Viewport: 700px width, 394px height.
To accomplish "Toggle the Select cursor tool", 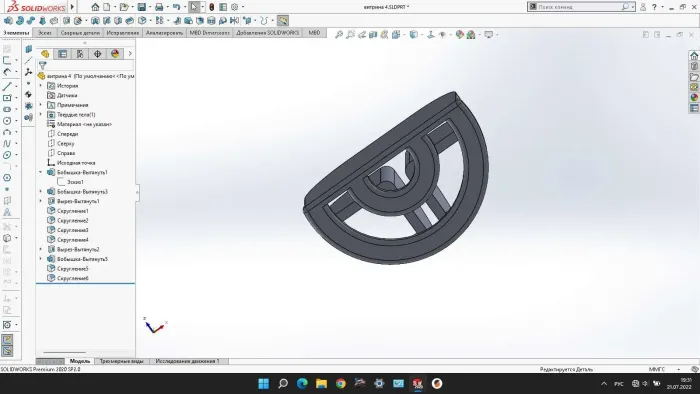I will pyautogui.click(x=194, y=7).
